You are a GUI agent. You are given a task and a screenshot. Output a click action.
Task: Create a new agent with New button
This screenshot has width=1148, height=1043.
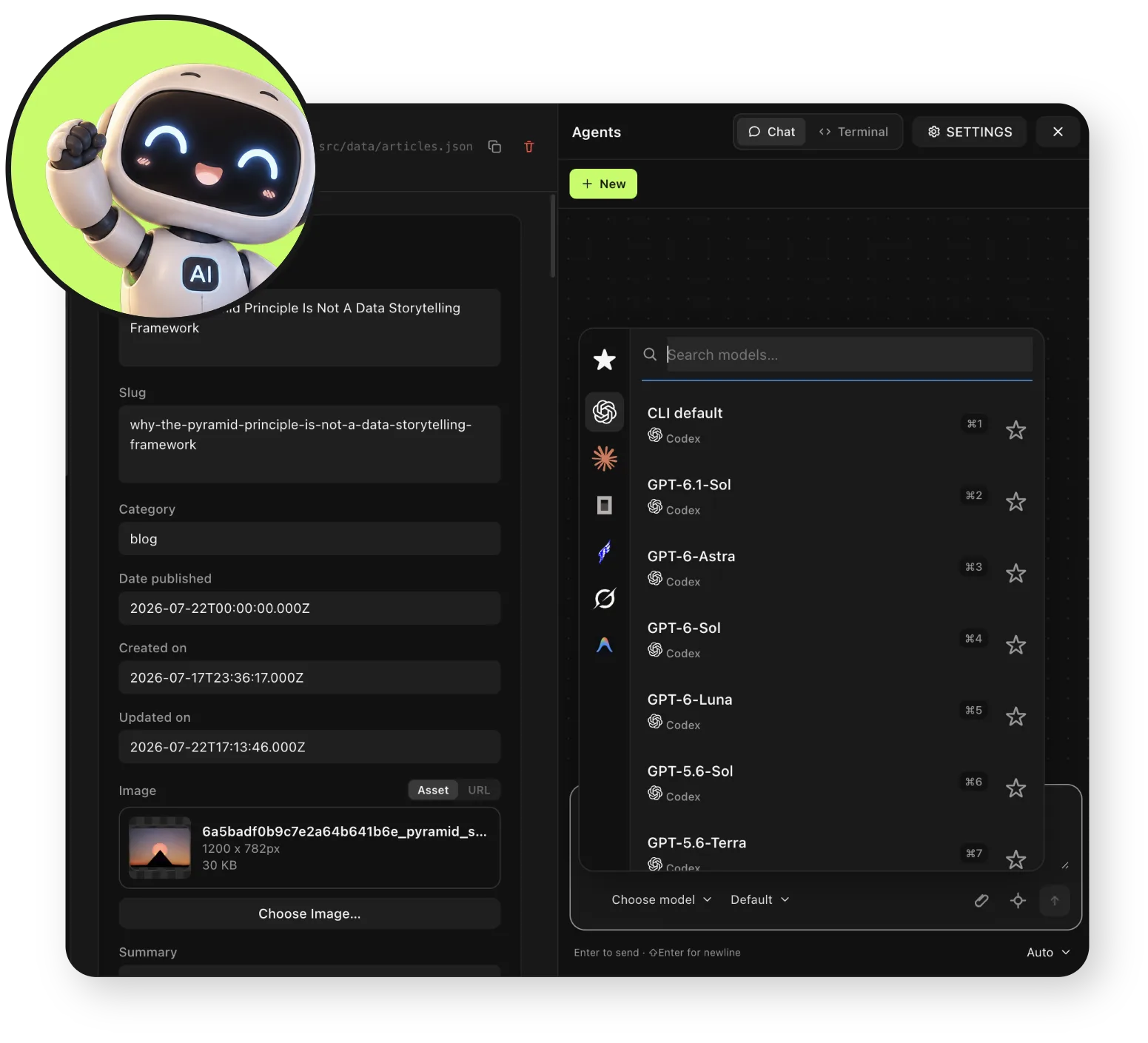point(603,184)
